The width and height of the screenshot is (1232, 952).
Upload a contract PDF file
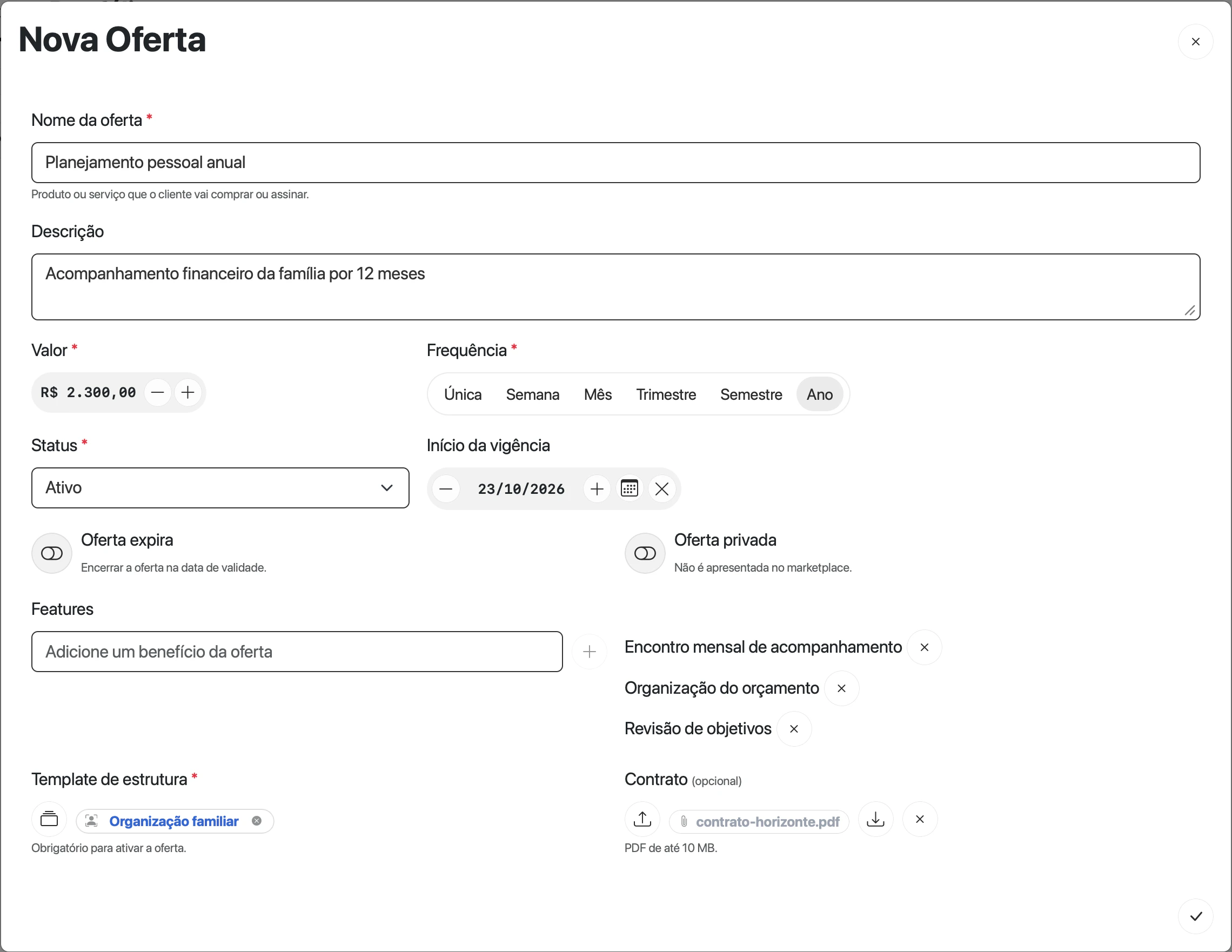(x=642, y=819)
